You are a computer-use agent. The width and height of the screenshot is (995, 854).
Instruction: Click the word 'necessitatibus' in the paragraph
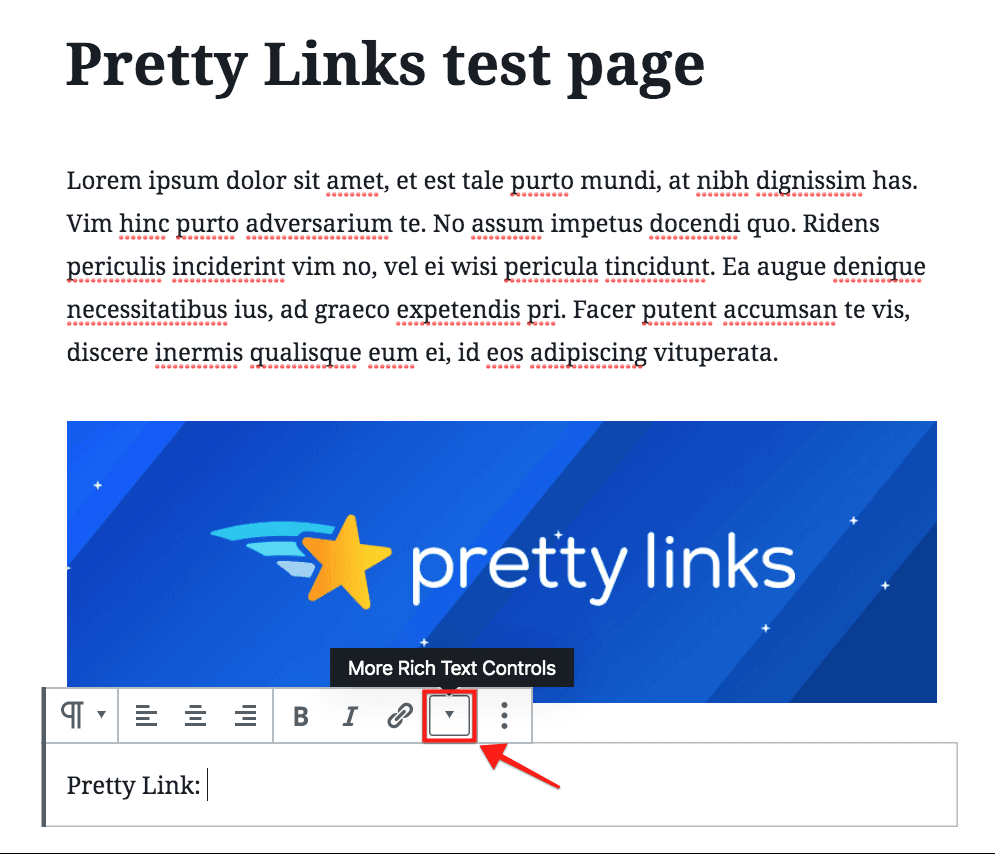tap(147, 310)
